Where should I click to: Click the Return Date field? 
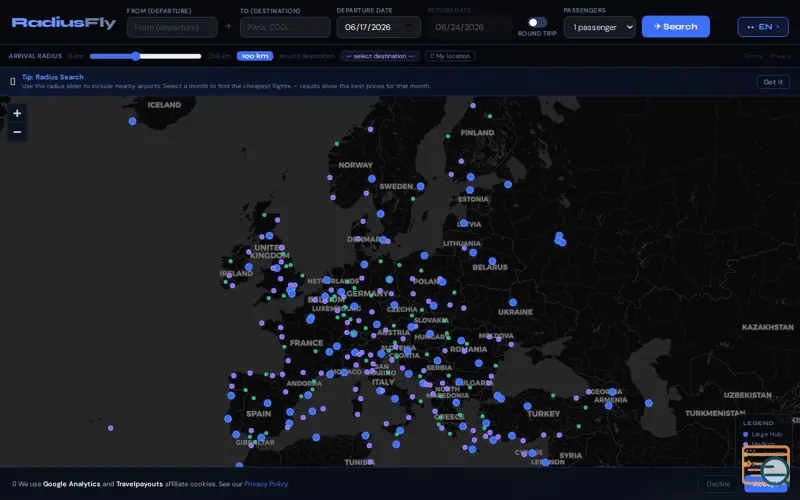[x=469, y=27]
